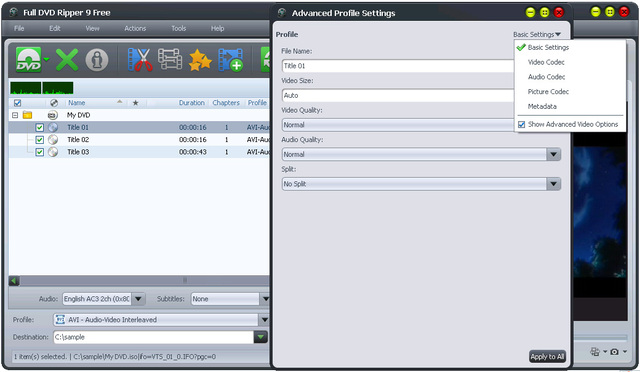This screenshot has height=372, width=640.
Task: Click the horizontal scrollbar of file list
Action: coord(144,281)
